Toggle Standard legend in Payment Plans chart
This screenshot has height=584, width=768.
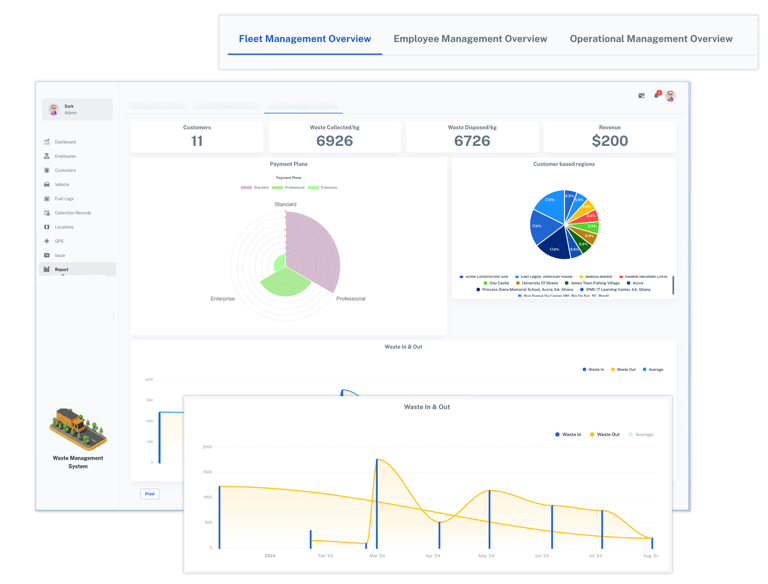pos(255,188)
